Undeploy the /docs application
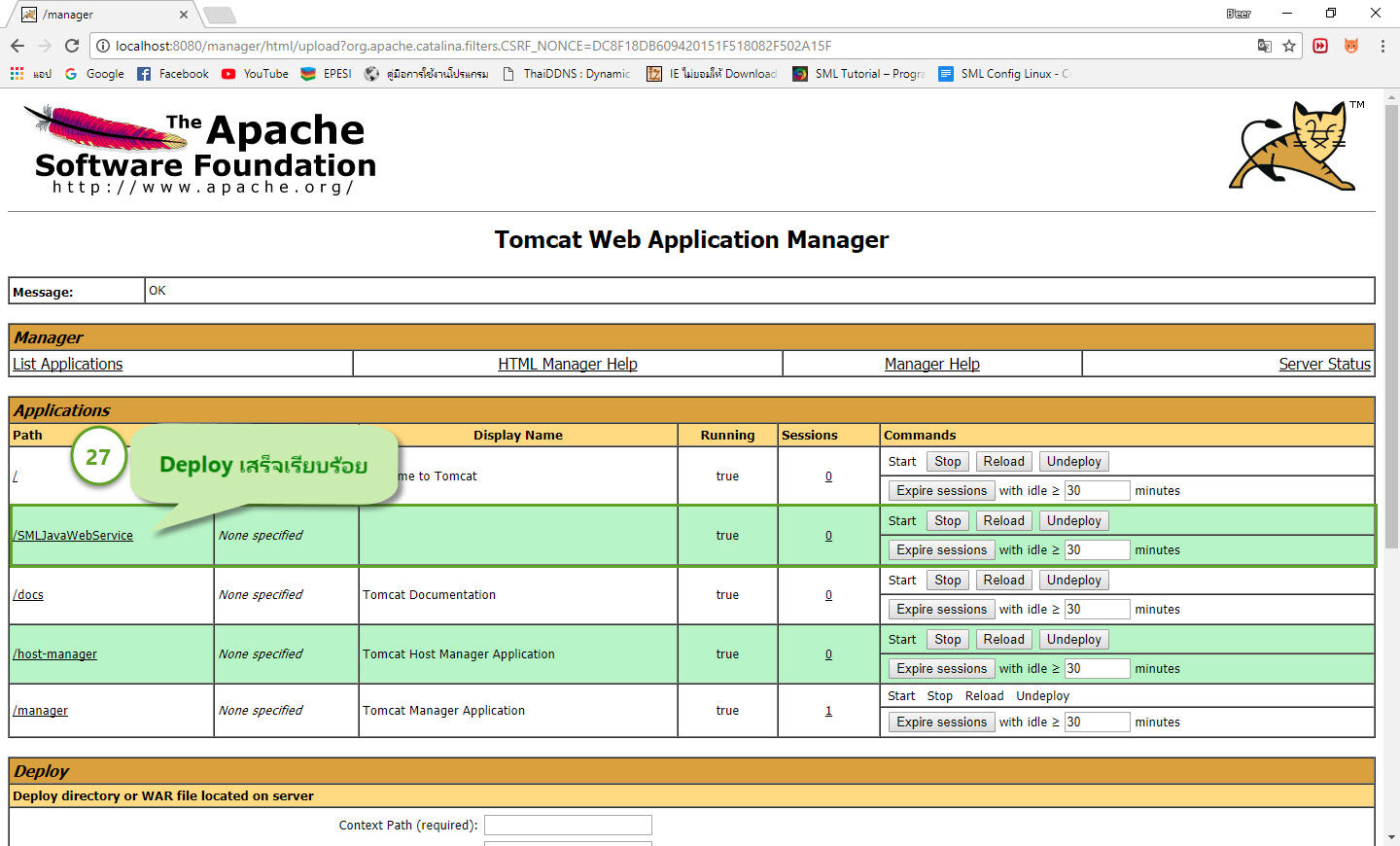The width and height of the screenshot is (1400, 846). tap(1074, 581)
